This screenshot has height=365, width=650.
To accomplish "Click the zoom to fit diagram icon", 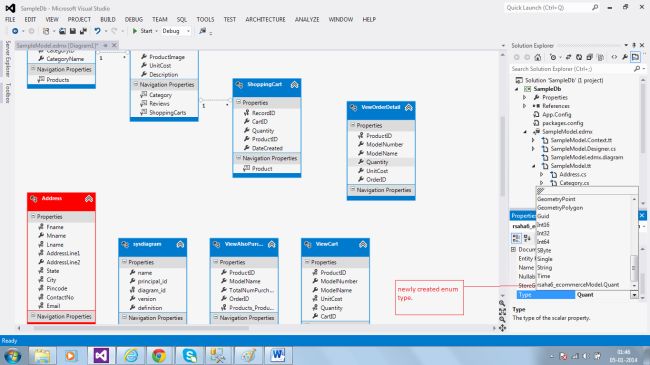I will pyautogui.click(x=502, y=311).
